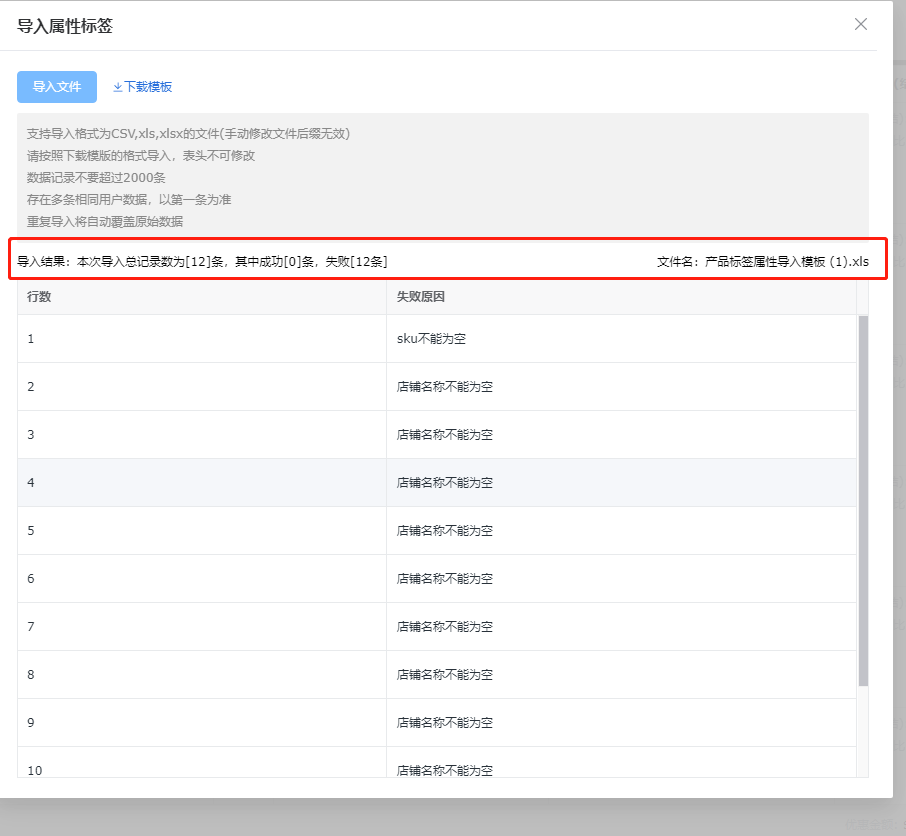The width and height of the screenshot is (906, 836).
Task: Click 店铺名称不能为空 in row 4
Action: click(445, 482)
